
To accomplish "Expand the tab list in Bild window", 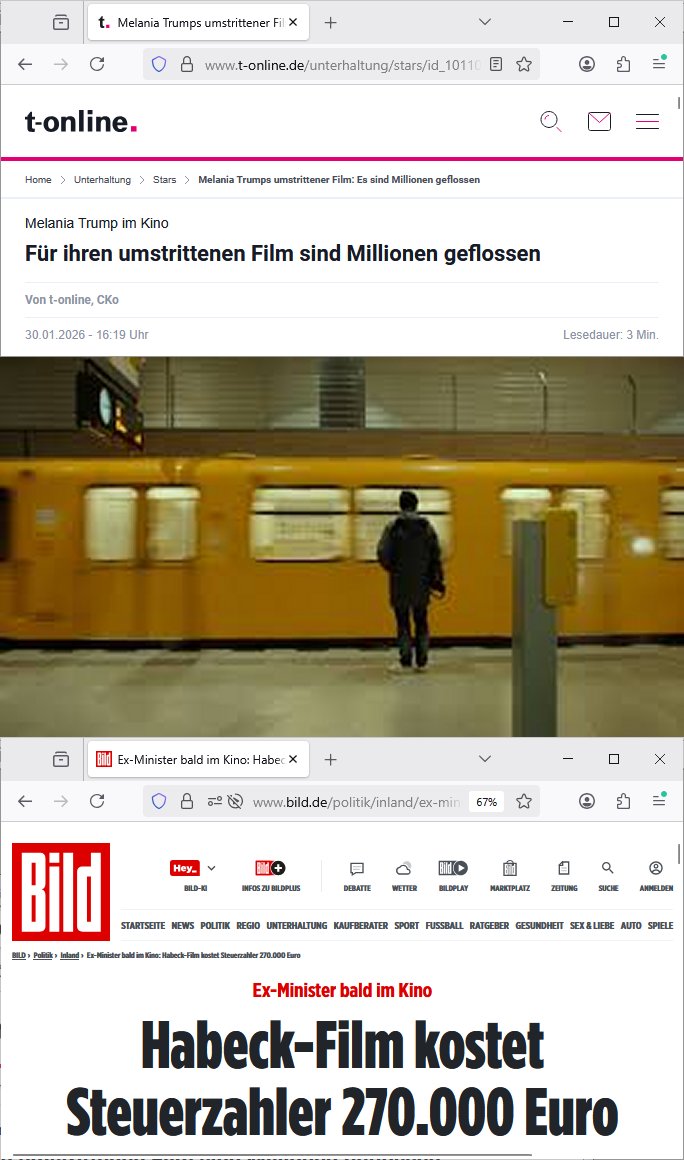I will point(485,759).
